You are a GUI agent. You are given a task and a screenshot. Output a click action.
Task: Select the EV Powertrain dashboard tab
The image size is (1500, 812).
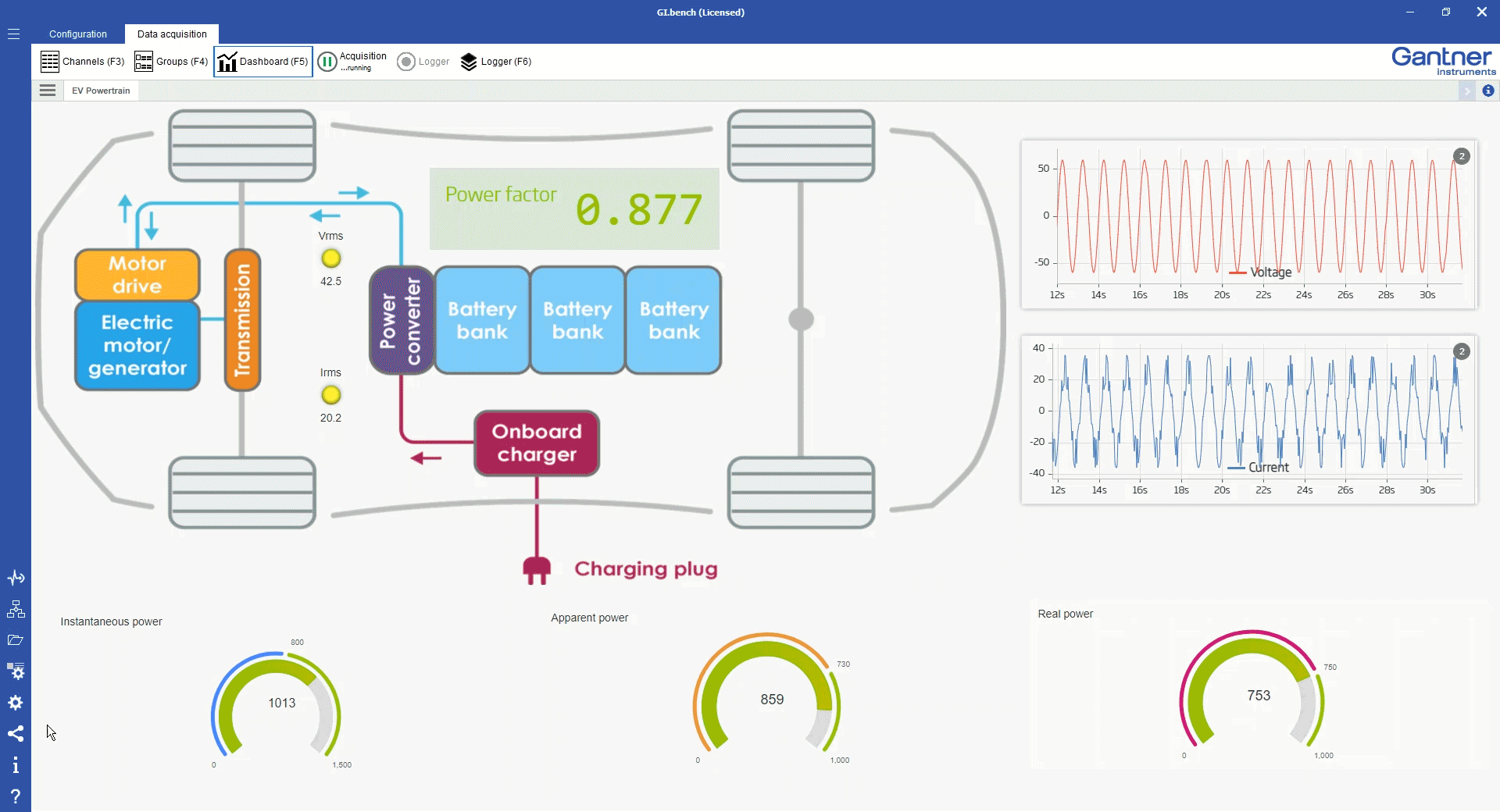[x=101, y=91]
